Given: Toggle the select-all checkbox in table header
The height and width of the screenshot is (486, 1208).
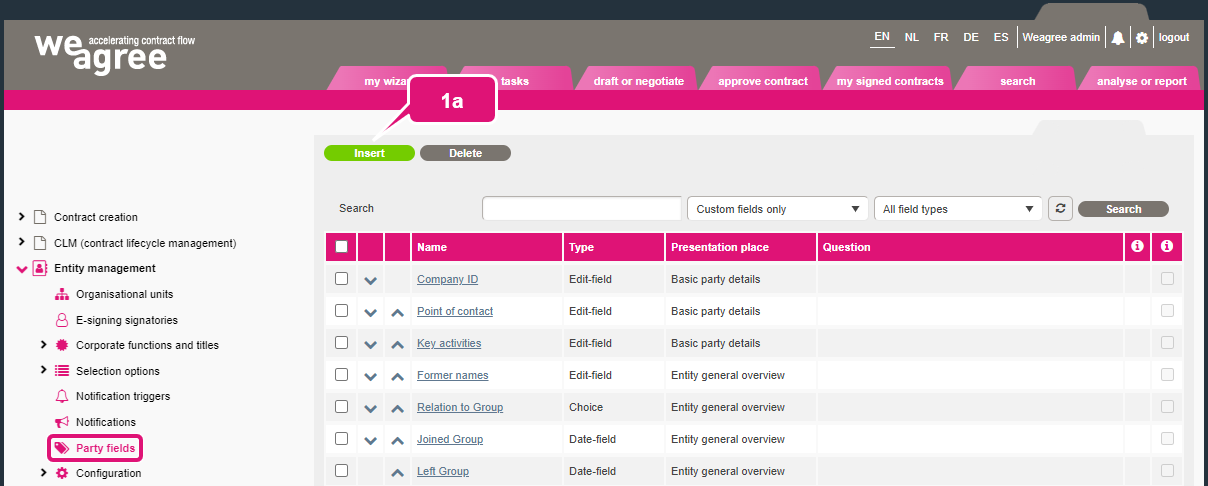Looking at the screenshot, I should pyautogui.click(x=342, y=246).
